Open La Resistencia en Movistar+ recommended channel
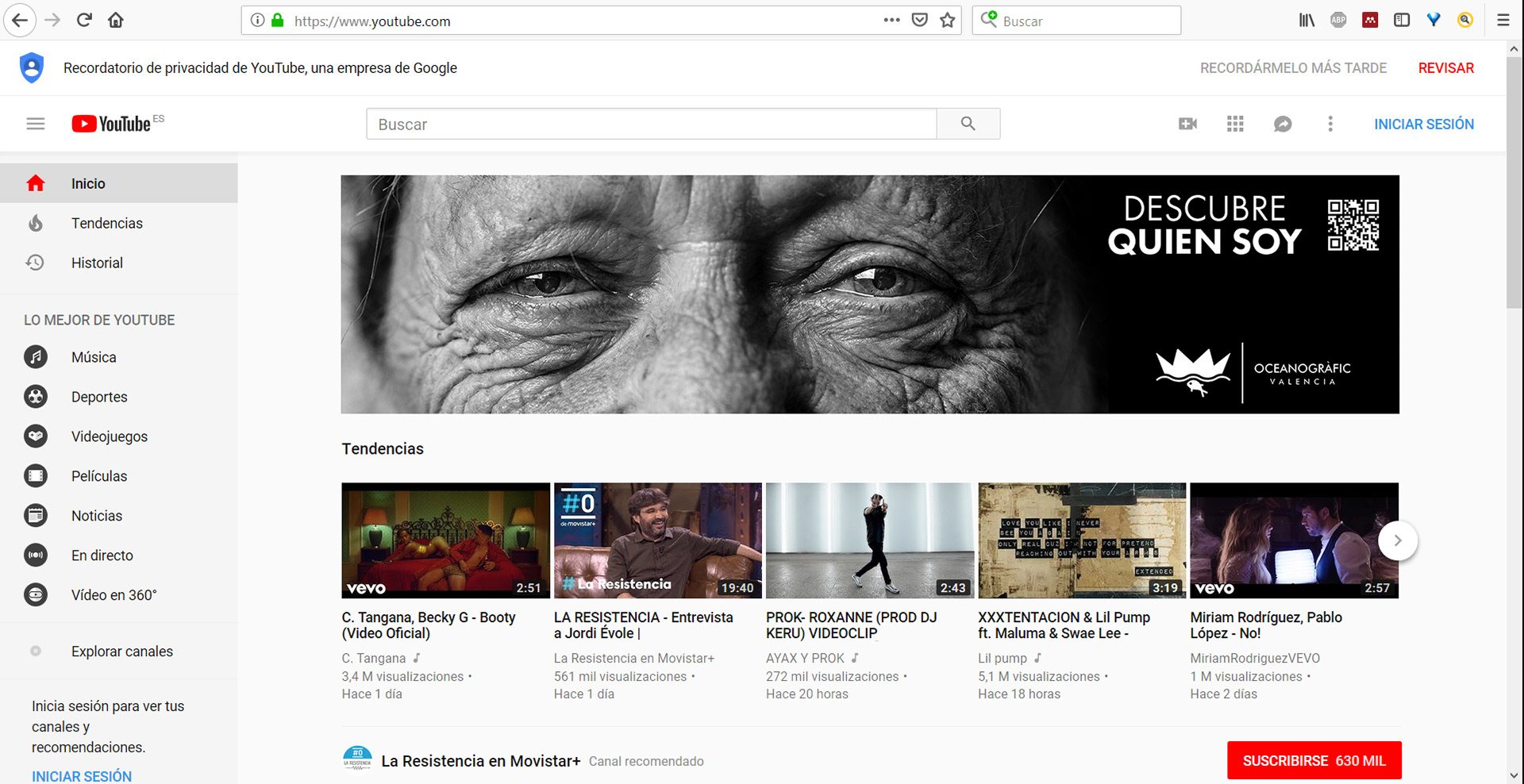Image resolution: width=1524 pixels, height=784 pixels. 481,761
